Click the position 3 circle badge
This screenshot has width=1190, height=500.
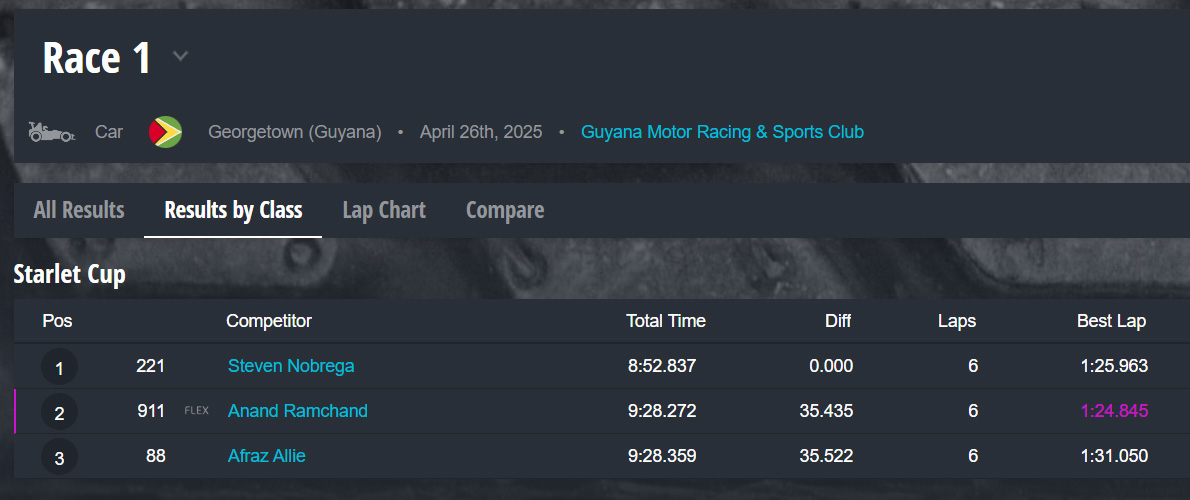point(59,457)
